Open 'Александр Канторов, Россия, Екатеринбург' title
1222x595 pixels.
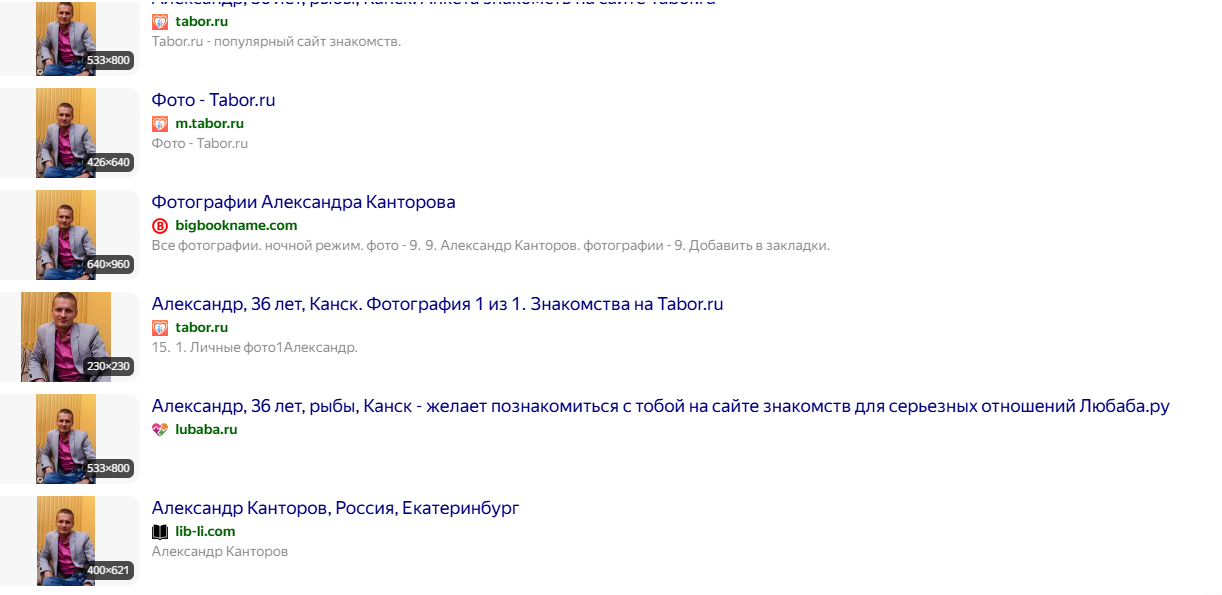tap(335, 508)
